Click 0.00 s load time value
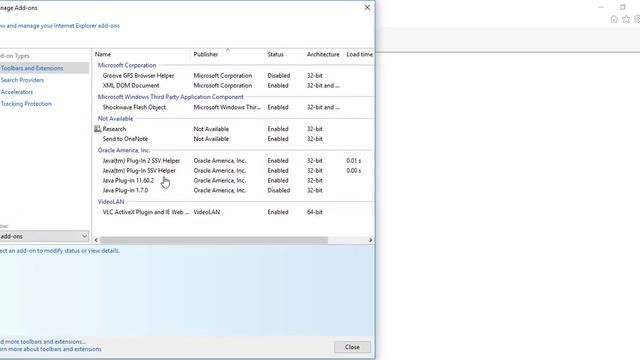This screenshot has height=360, width=640. (353, 171)
